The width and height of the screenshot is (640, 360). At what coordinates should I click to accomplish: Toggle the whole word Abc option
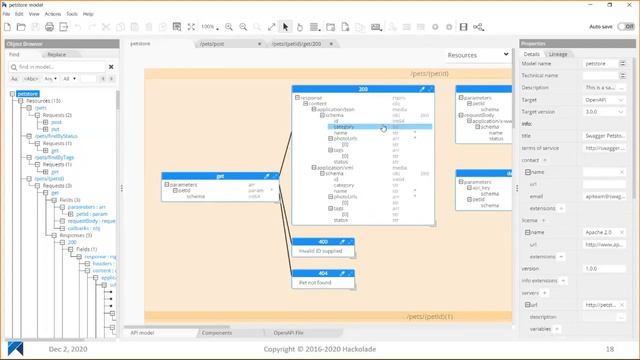point(31,78)
